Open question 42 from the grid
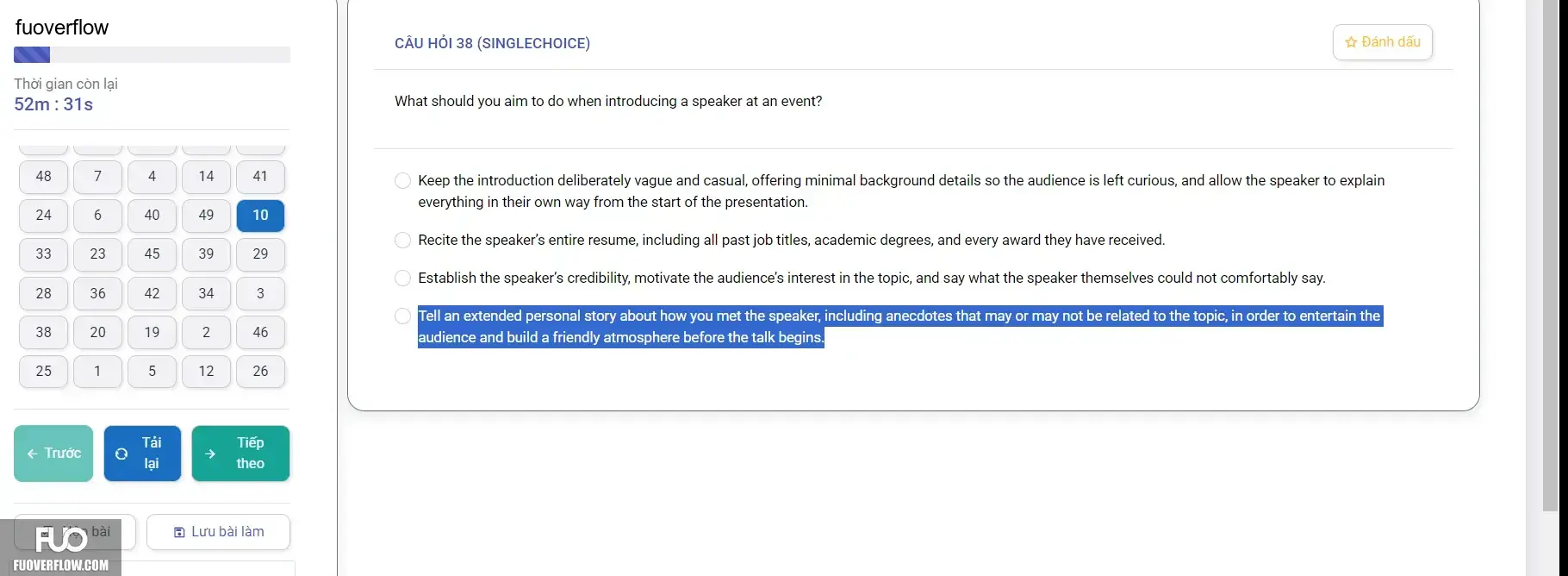1568x576 pixels. click(x=152, y=293)
